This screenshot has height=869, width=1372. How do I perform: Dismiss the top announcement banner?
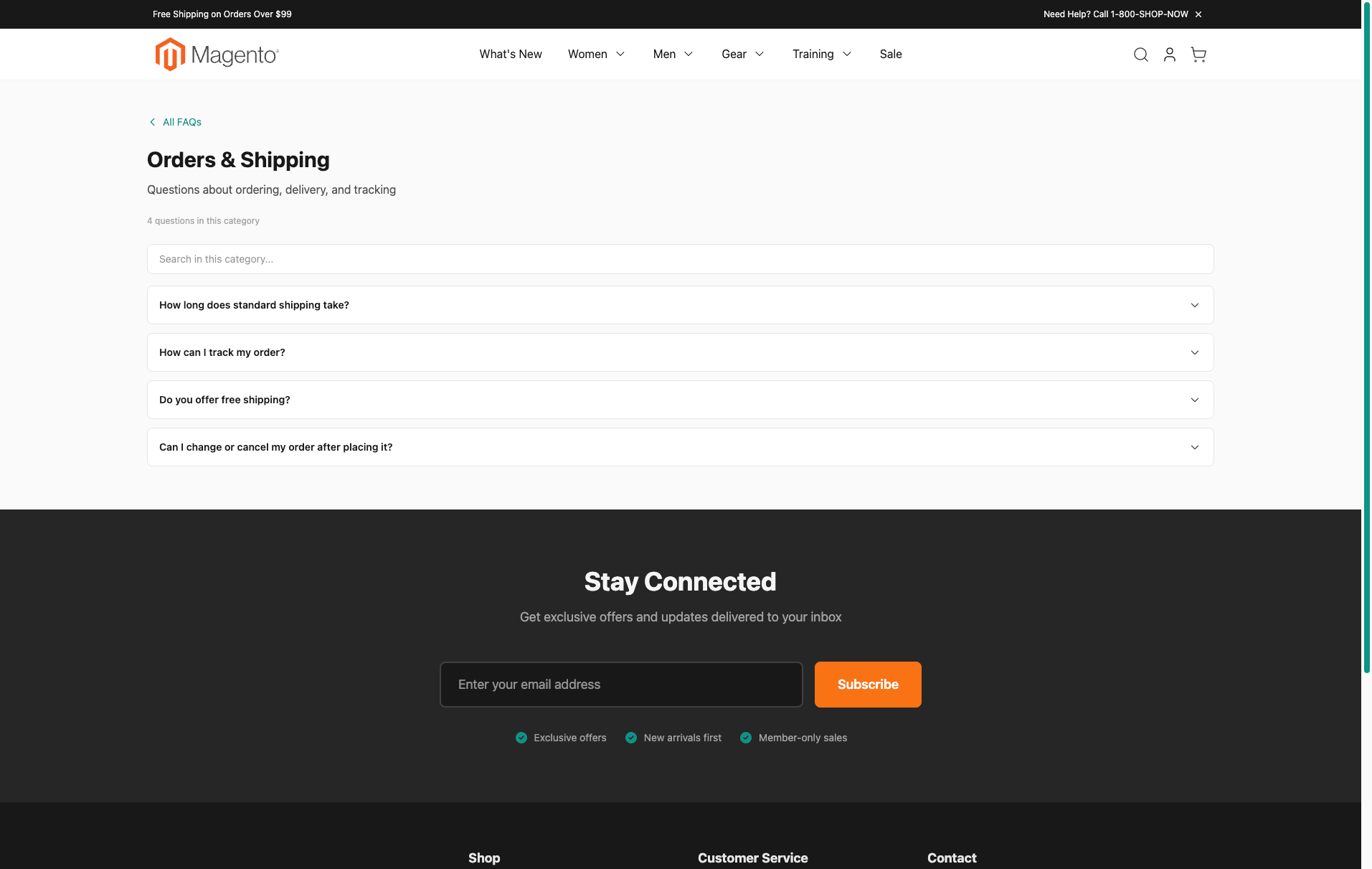pyautogui.click(x=1198, y=14)
